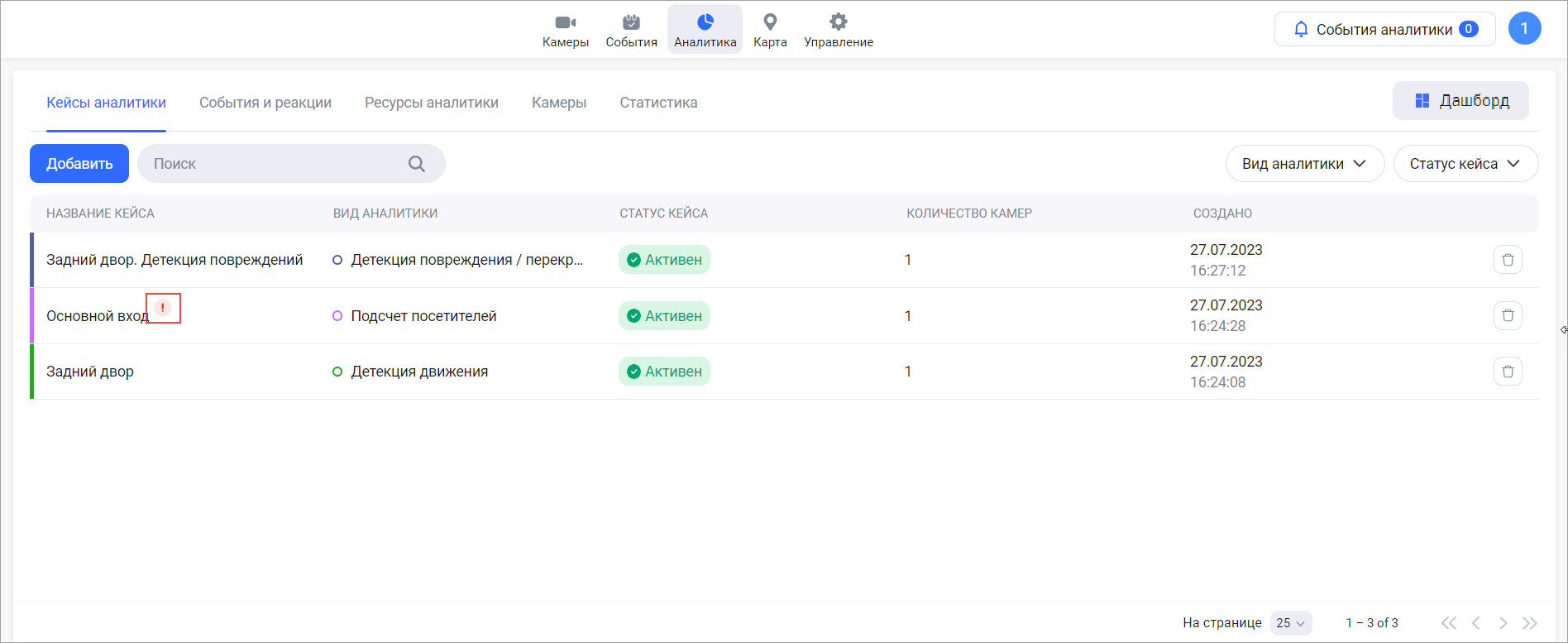The image size is (1568, 643).
Task: Open the user avatar profile menu
Action: pos(1523,29)
